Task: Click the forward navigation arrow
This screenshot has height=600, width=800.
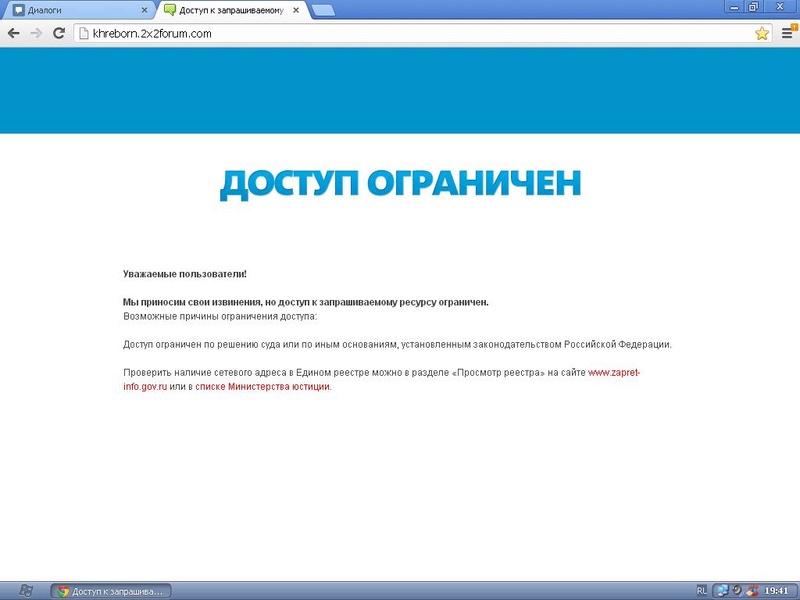Action: tap(36, 34)
